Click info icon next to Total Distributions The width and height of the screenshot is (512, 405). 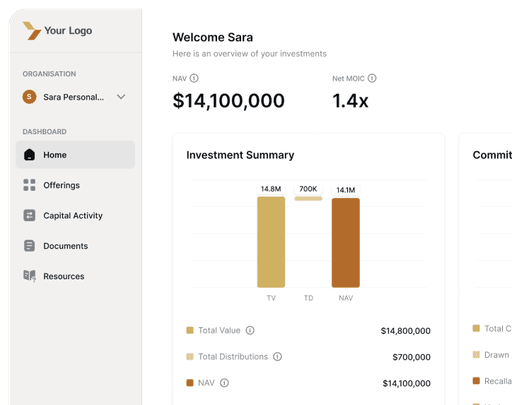tap(277, 357)
